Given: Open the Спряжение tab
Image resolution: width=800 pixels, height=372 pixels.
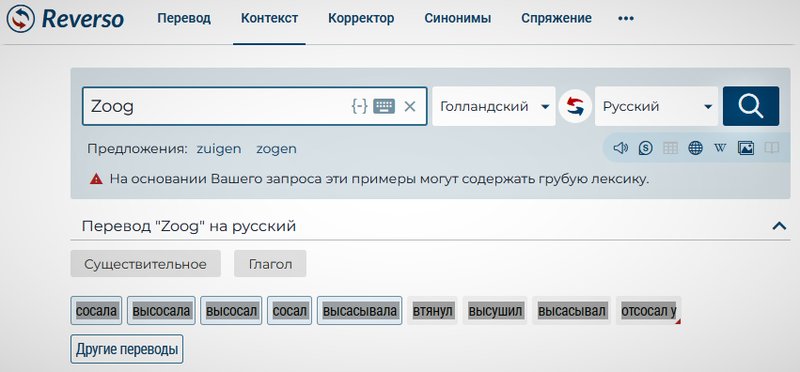Looking at the screenshot, I should [556, 18].
